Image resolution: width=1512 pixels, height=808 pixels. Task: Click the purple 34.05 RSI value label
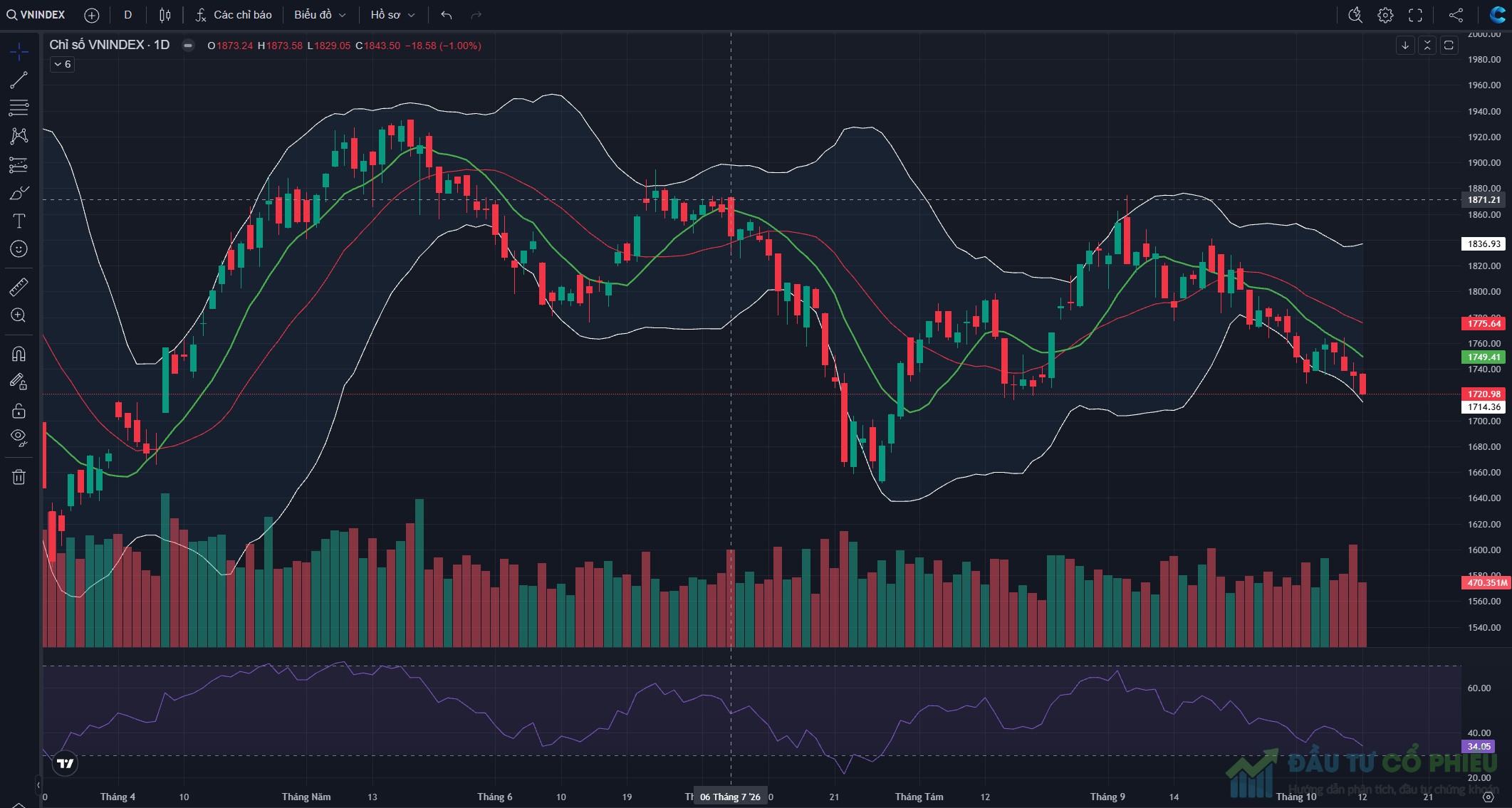pyautogui.click(x=1479, y=747)
